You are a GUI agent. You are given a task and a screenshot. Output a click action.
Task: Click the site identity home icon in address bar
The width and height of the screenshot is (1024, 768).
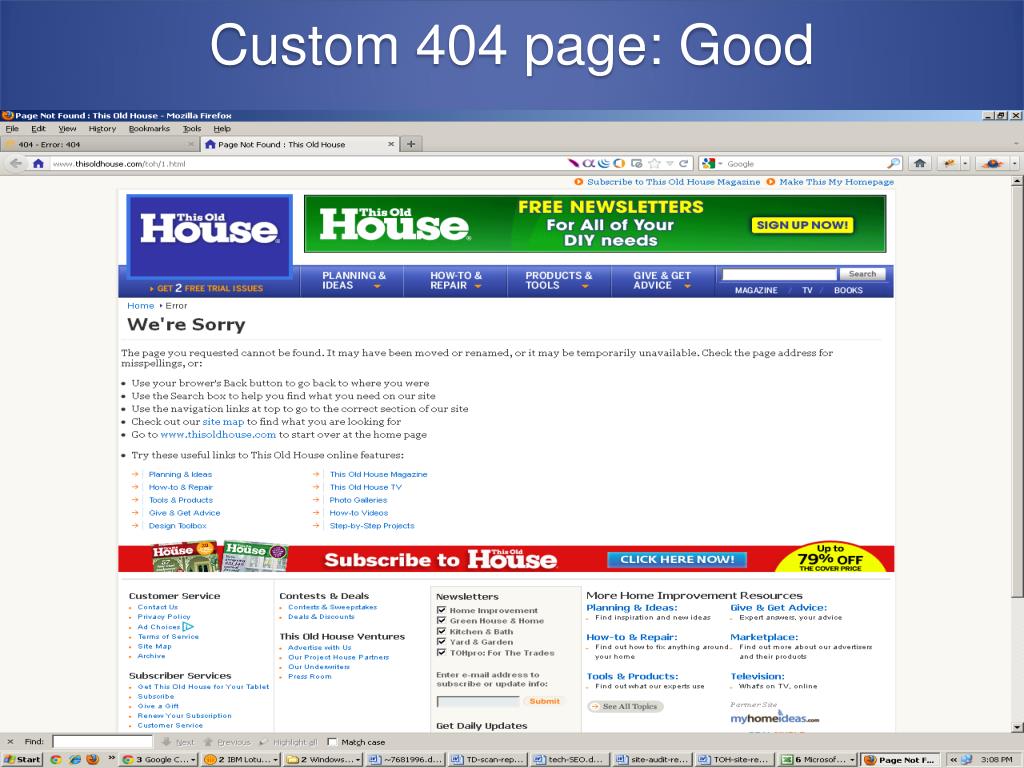[39, 163]
